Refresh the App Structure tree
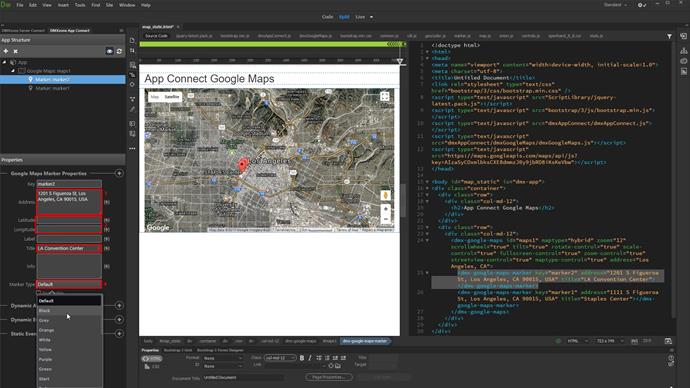The height and width of the screenshot is (388, 690). (x=119, y=51)
